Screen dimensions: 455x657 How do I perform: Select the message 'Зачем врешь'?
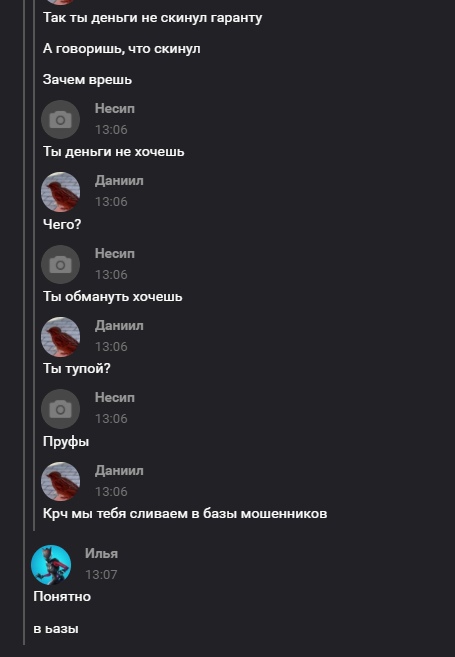coord(87,80)
